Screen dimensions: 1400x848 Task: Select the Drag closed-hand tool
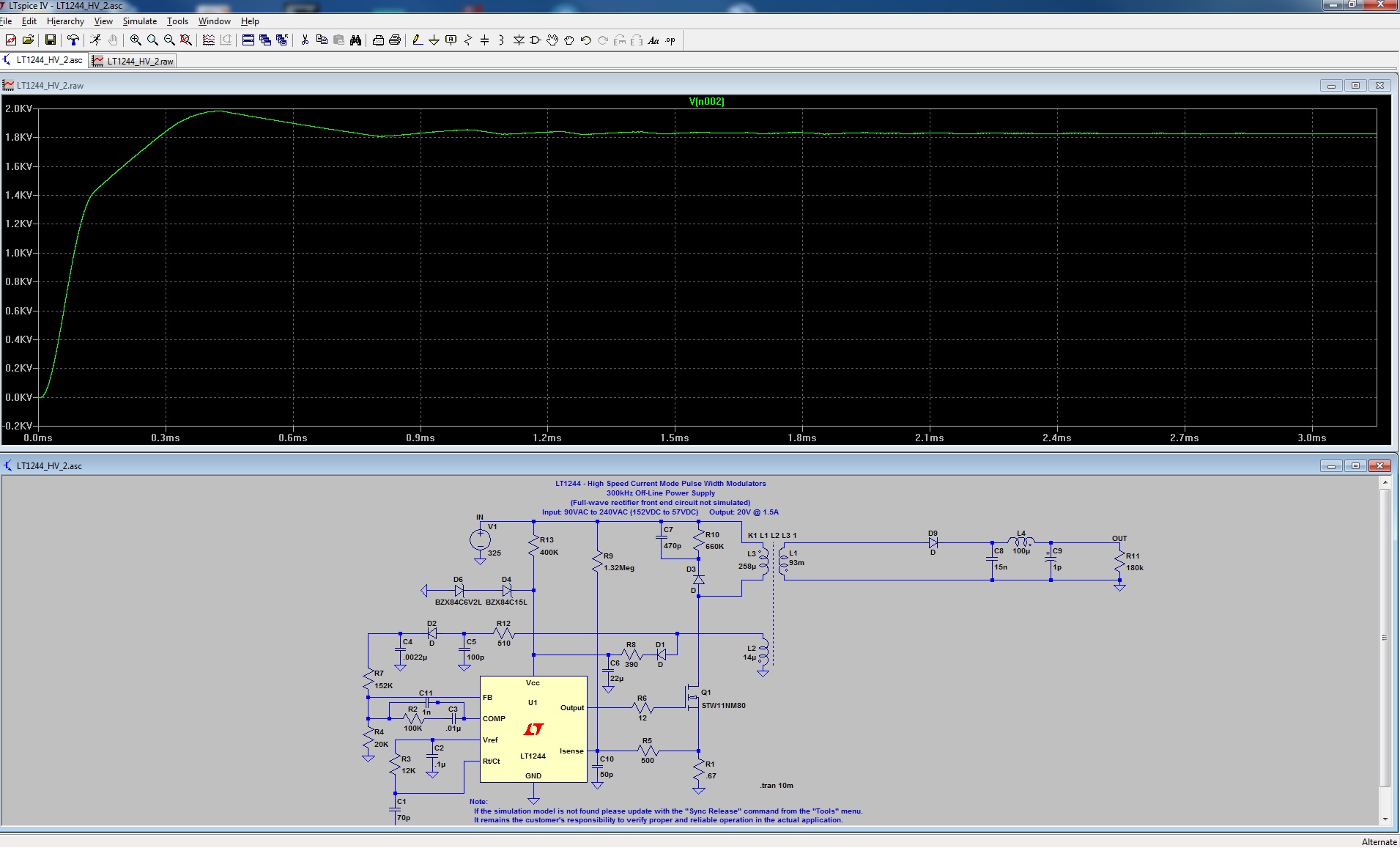click(x=569, y=40)
